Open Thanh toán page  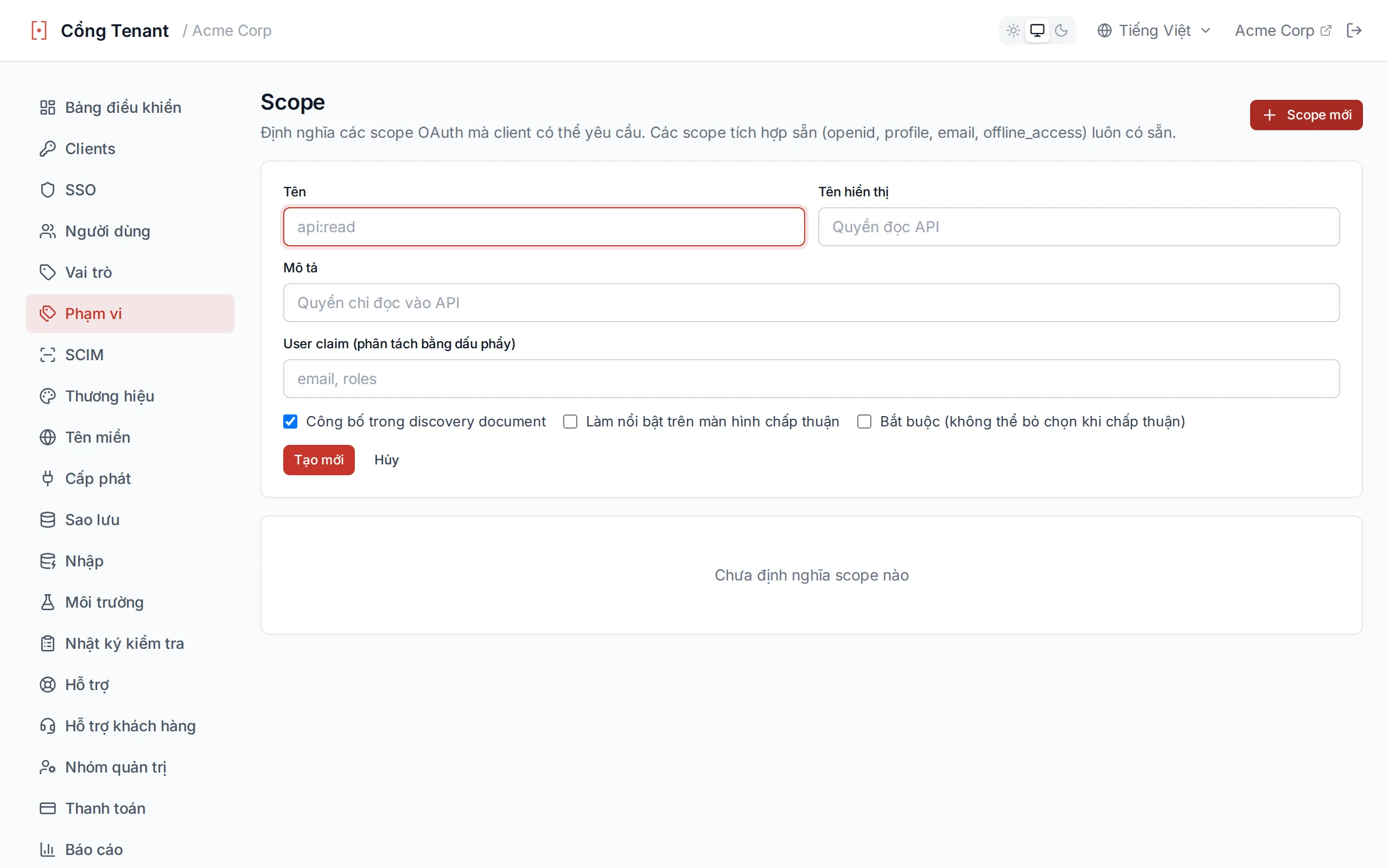tap(130, 808)
